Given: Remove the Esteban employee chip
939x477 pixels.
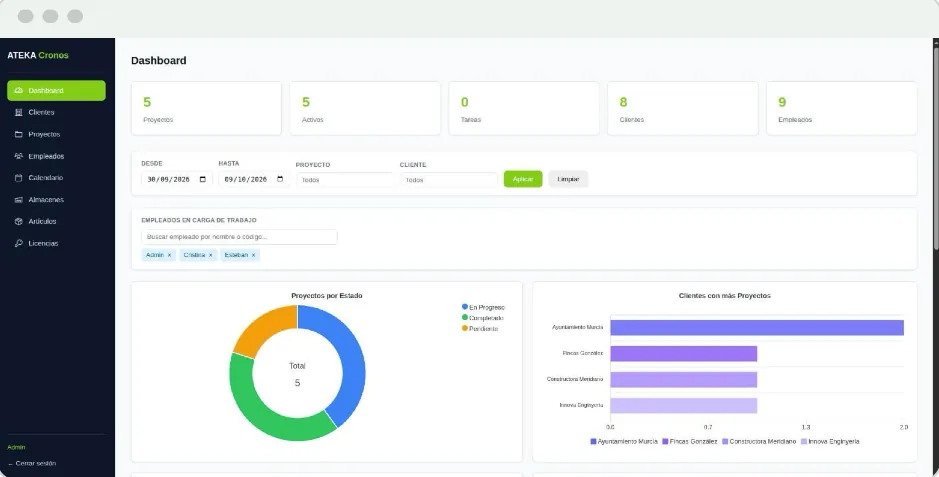Looking at the screenshot, I should click(253, 255).
